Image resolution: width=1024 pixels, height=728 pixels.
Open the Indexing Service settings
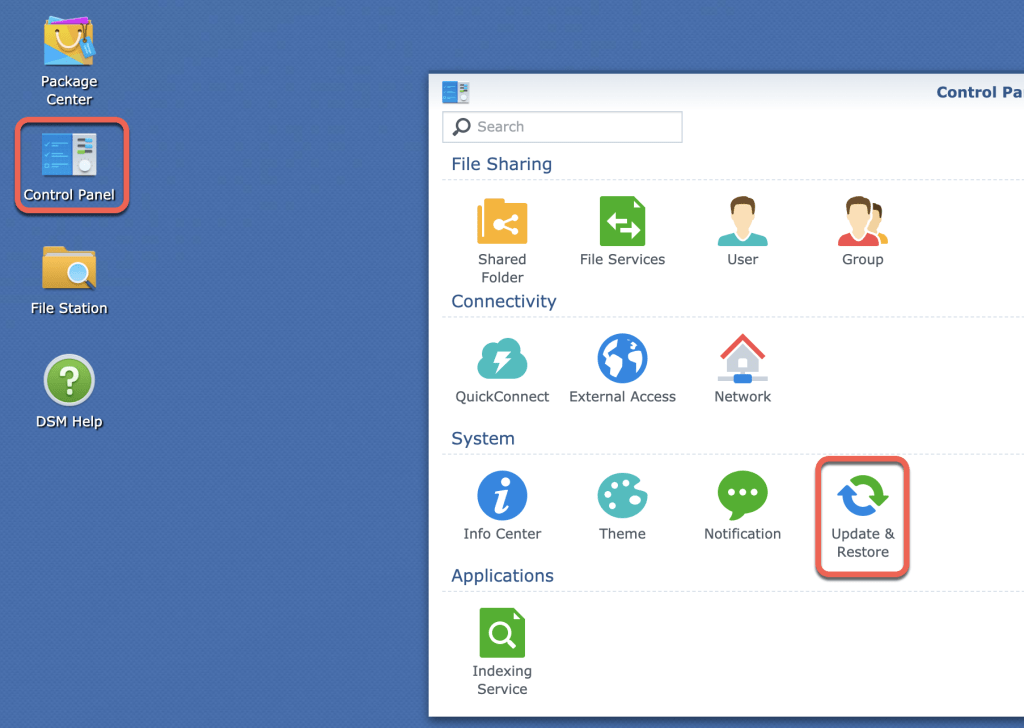[x=502, y=652]
